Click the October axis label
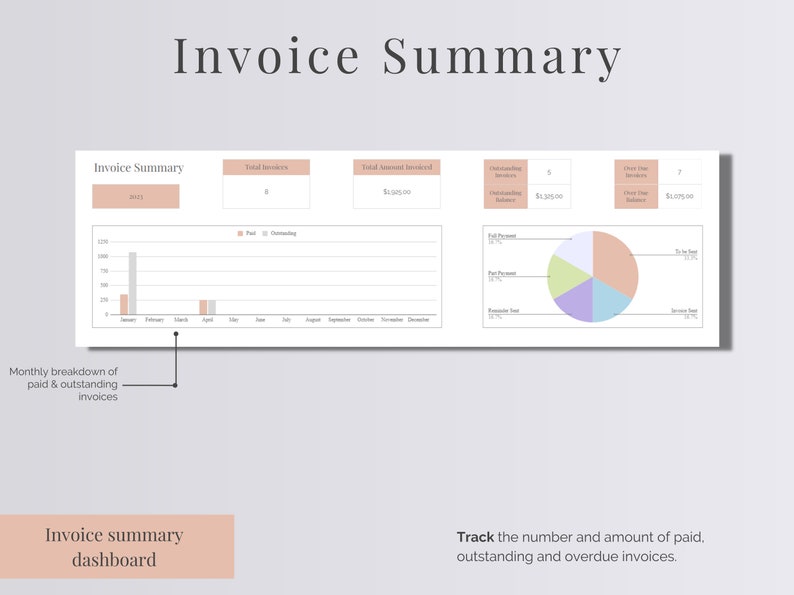 tap(366, 320)
